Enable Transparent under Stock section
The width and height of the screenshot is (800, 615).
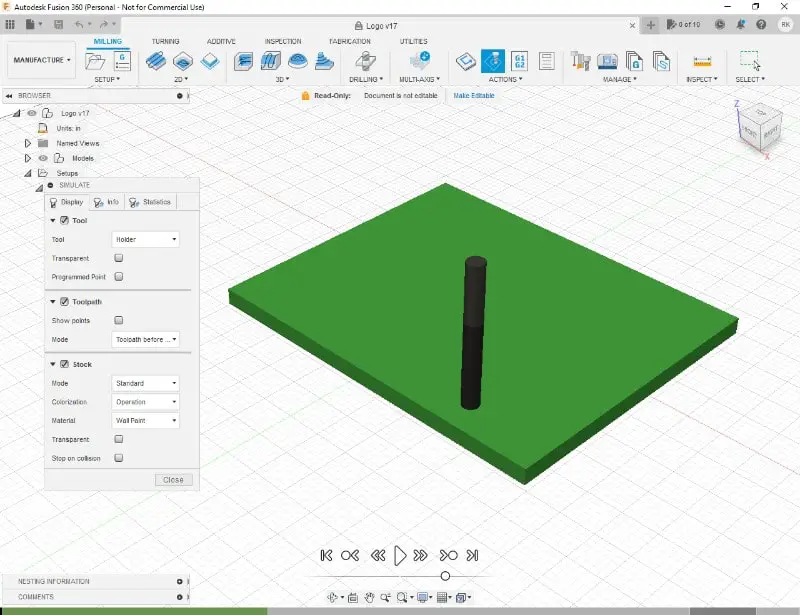119,439
